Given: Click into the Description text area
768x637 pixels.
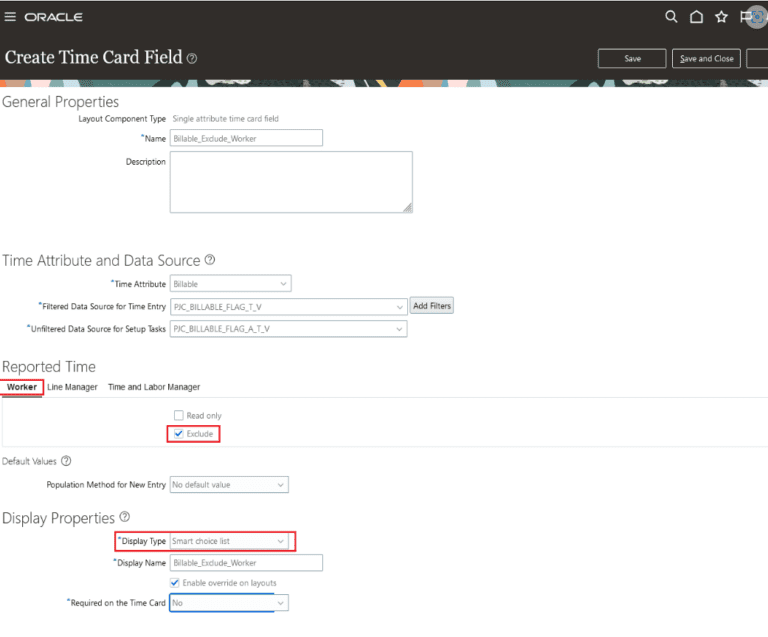Looking at the screenshot, I should 290,182.
